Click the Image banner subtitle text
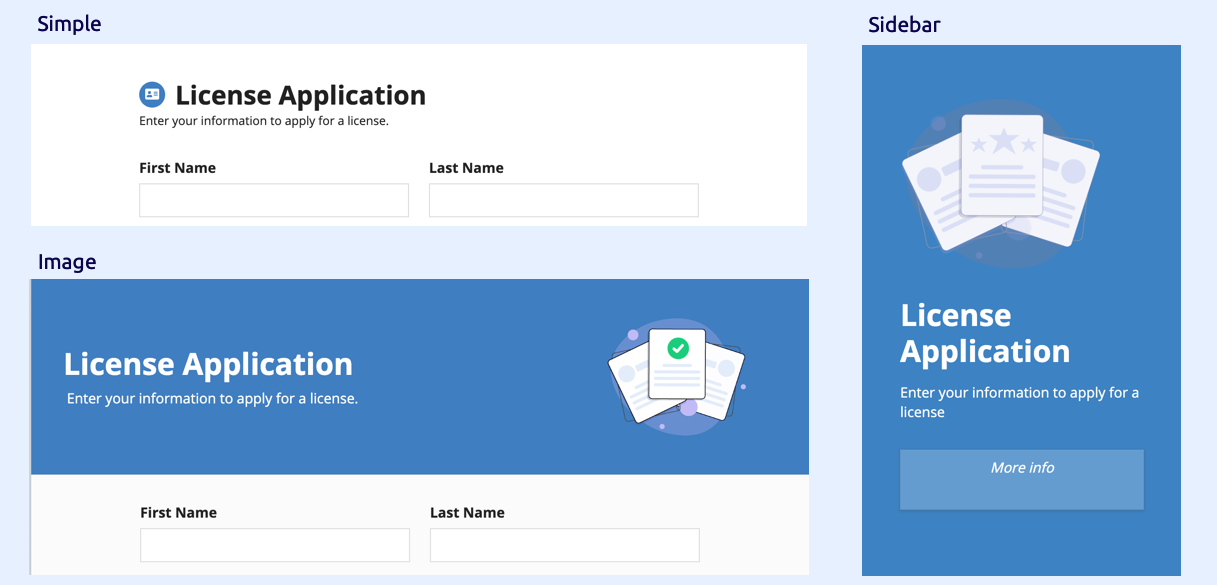Viewport: 1217px width, 585px height. coord(212,398)
